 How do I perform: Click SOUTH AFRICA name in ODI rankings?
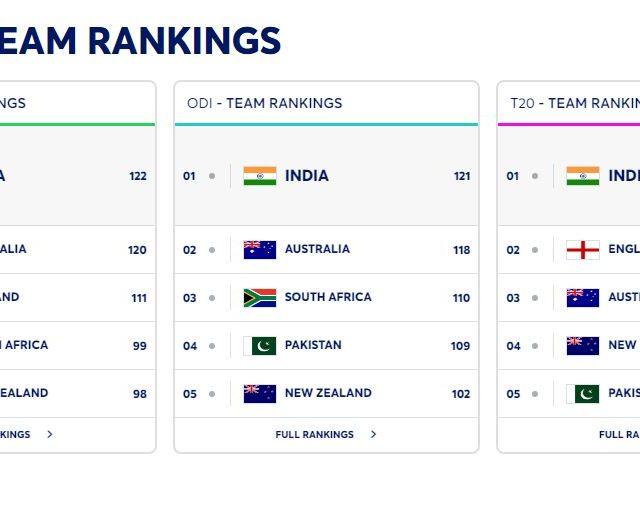coord(328,297)
